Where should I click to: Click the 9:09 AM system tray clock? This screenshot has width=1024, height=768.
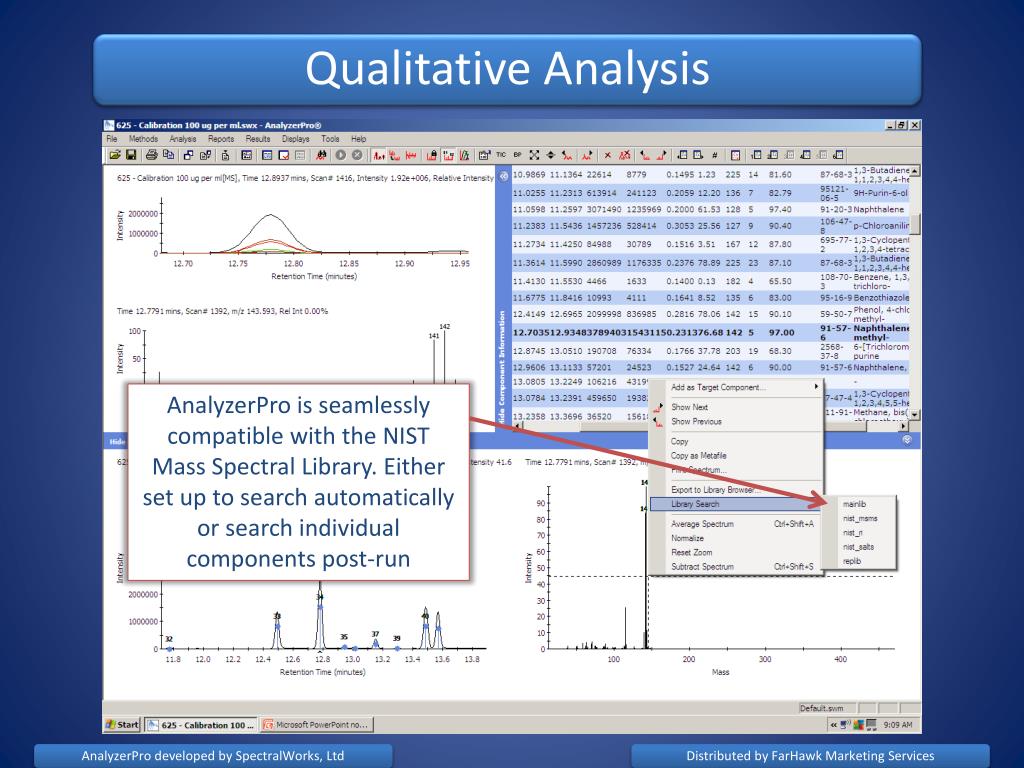[x=898, y=725]
